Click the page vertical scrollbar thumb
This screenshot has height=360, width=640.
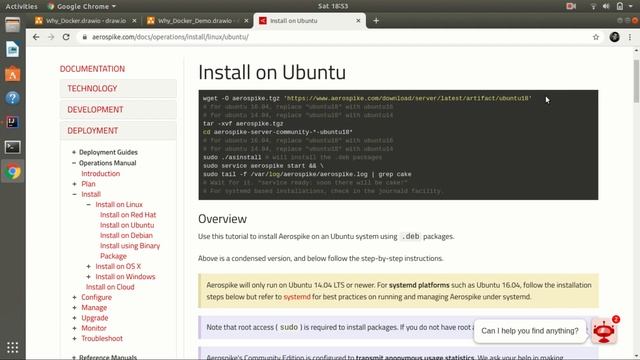(636, 81)
